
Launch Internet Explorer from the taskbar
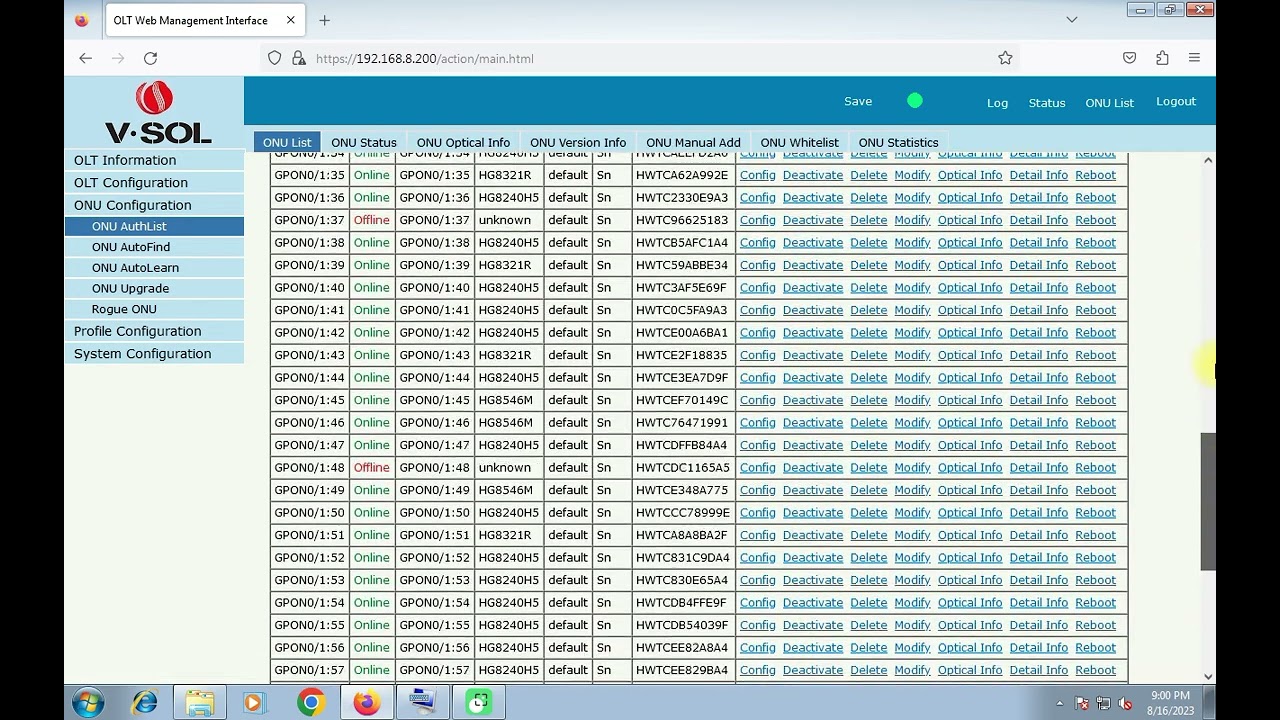point(145,703)
